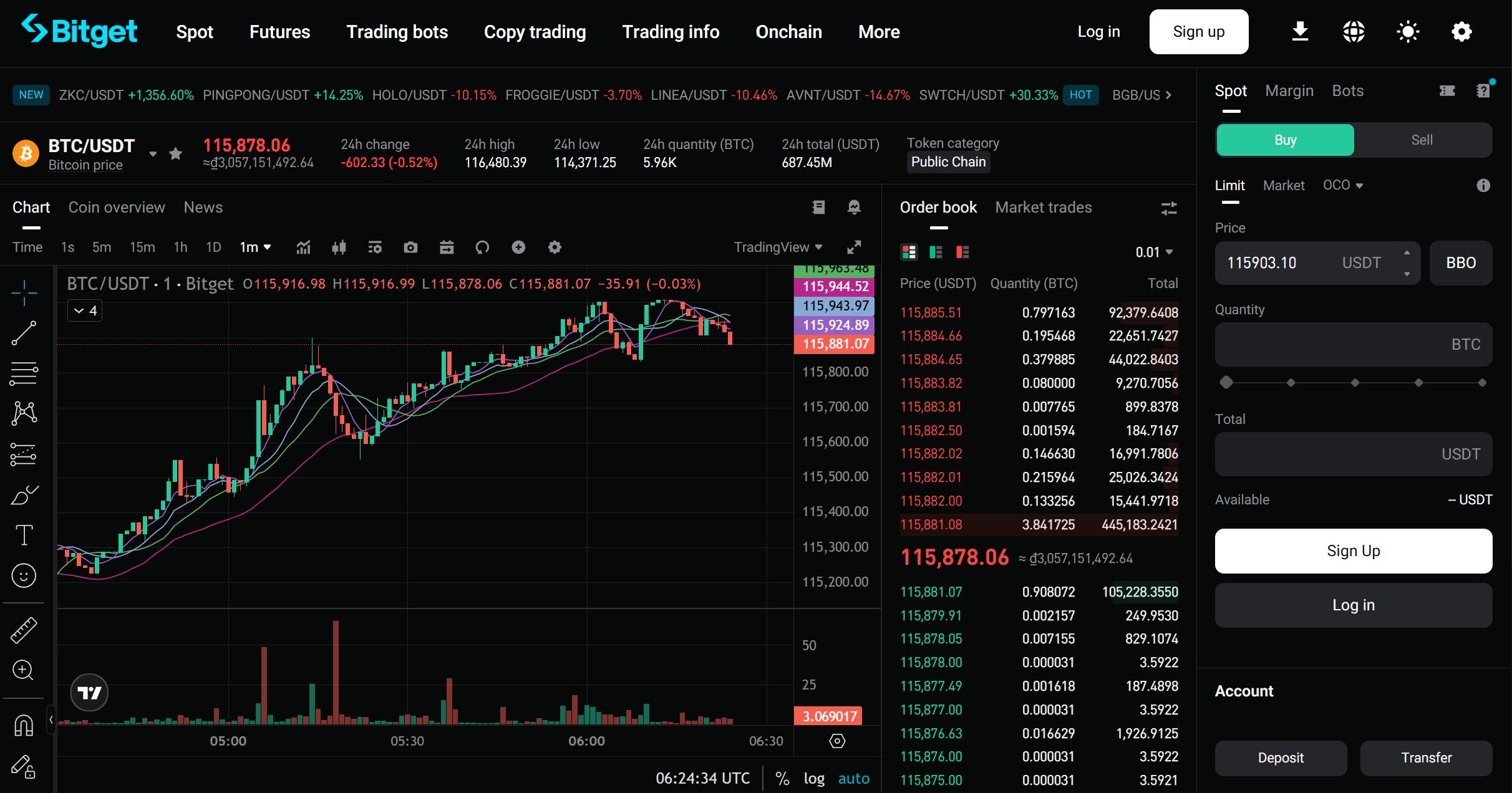Open the 1m timeframe dropdown
The width and height of the screenshot is (1512, 793).
255,248
